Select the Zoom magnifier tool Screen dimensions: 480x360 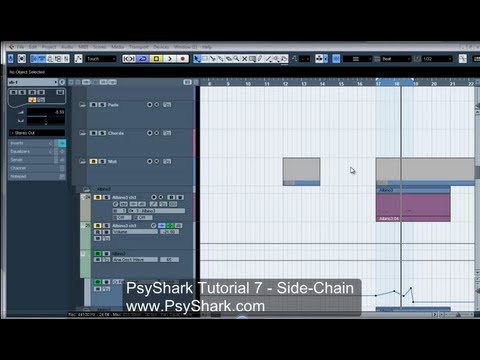[236, 59]
